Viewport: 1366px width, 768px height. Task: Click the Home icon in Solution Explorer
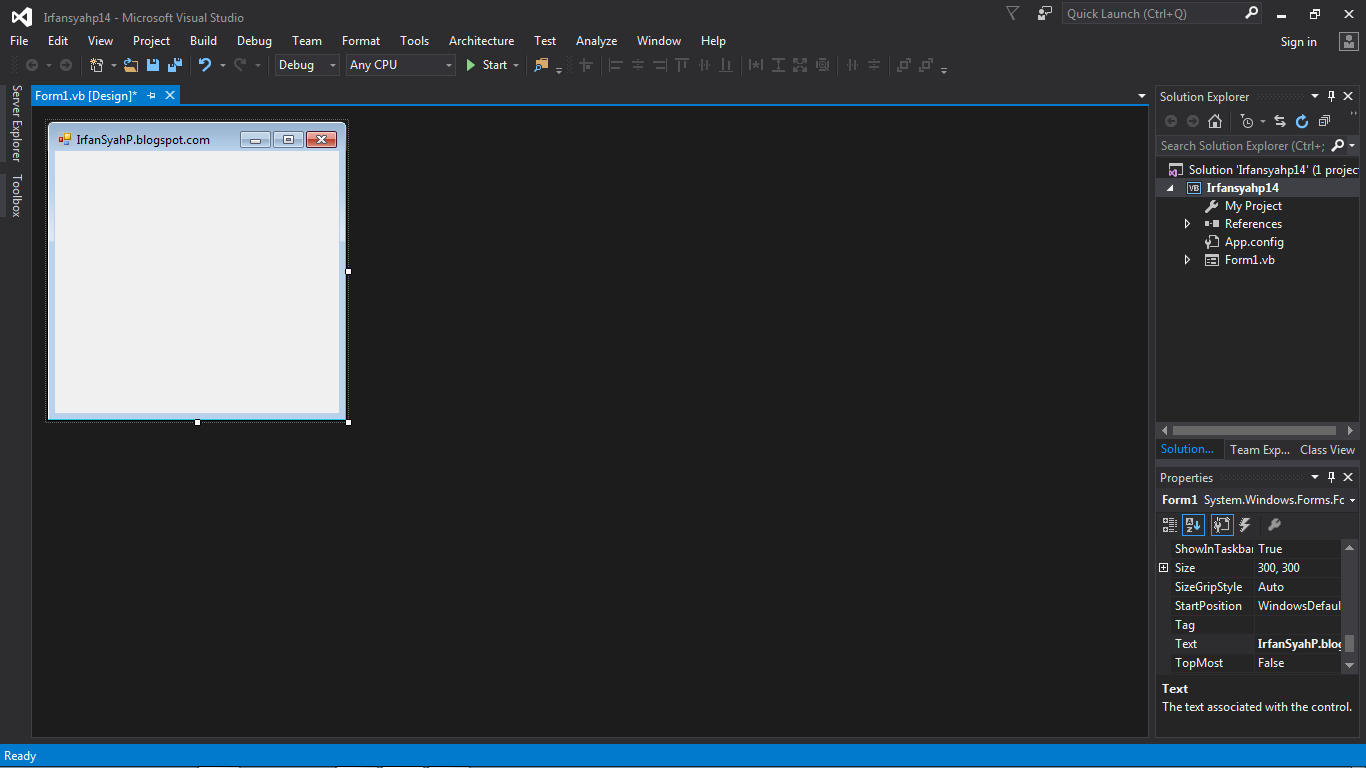point(1214,121)
